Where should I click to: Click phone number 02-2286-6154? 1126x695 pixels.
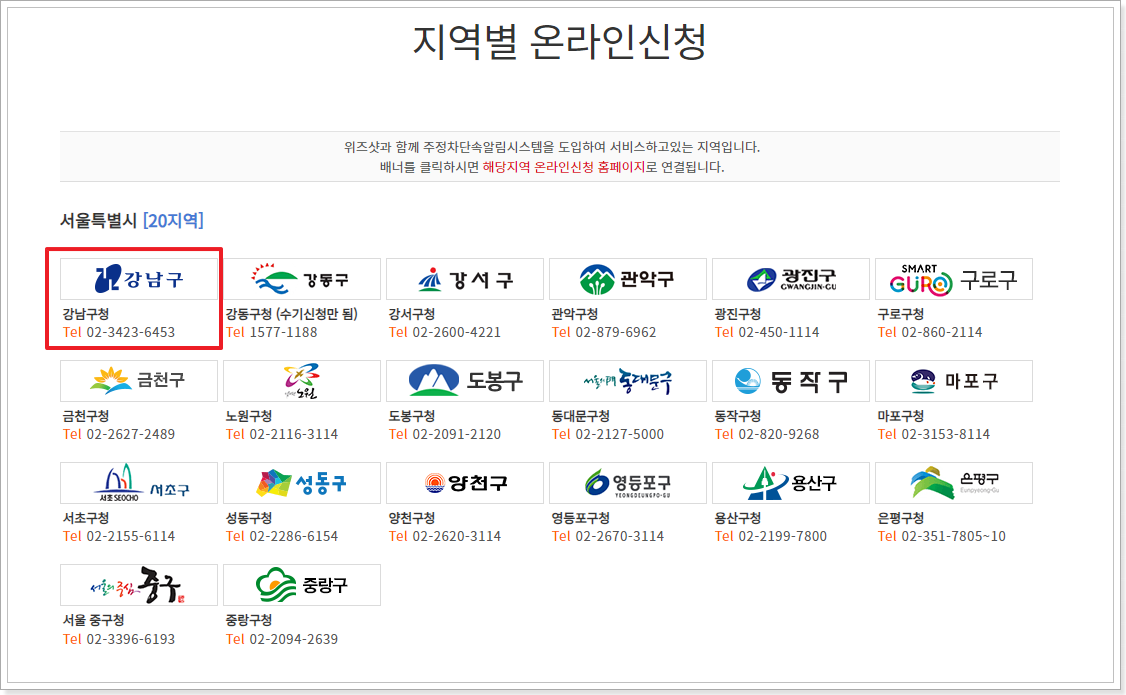tap(294, 536)
